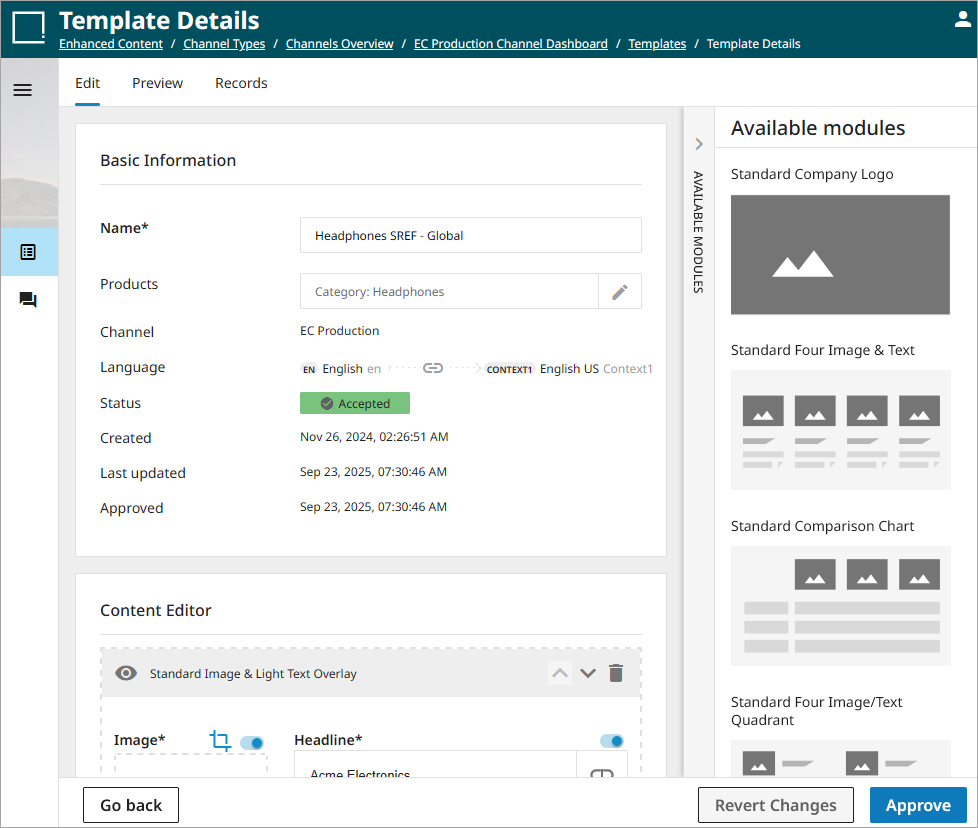Select the list view sidebar icon
Screen dimensions: 978x828
[28, 252]
